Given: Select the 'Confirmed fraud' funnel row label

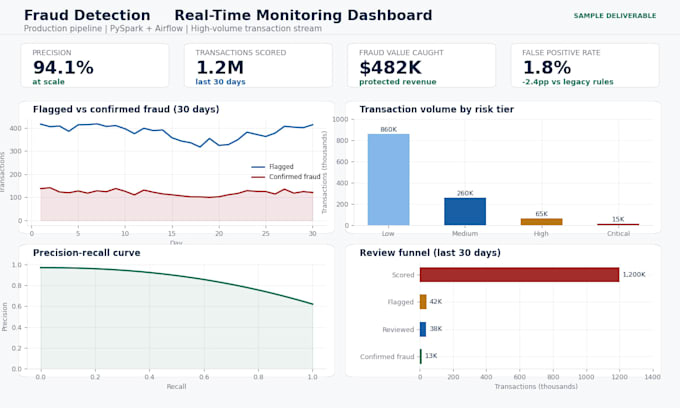Looking at the screenshot, I should [387, 357].
